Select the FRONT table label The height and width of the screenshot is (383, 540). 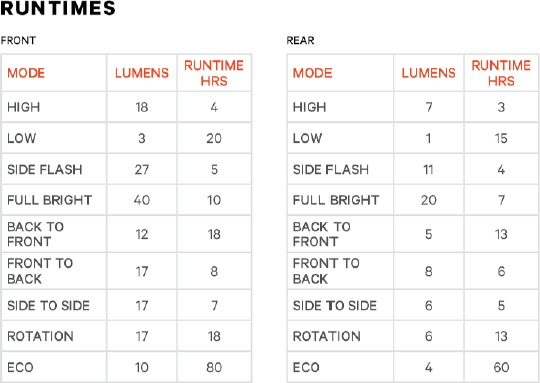pos(18,41)
